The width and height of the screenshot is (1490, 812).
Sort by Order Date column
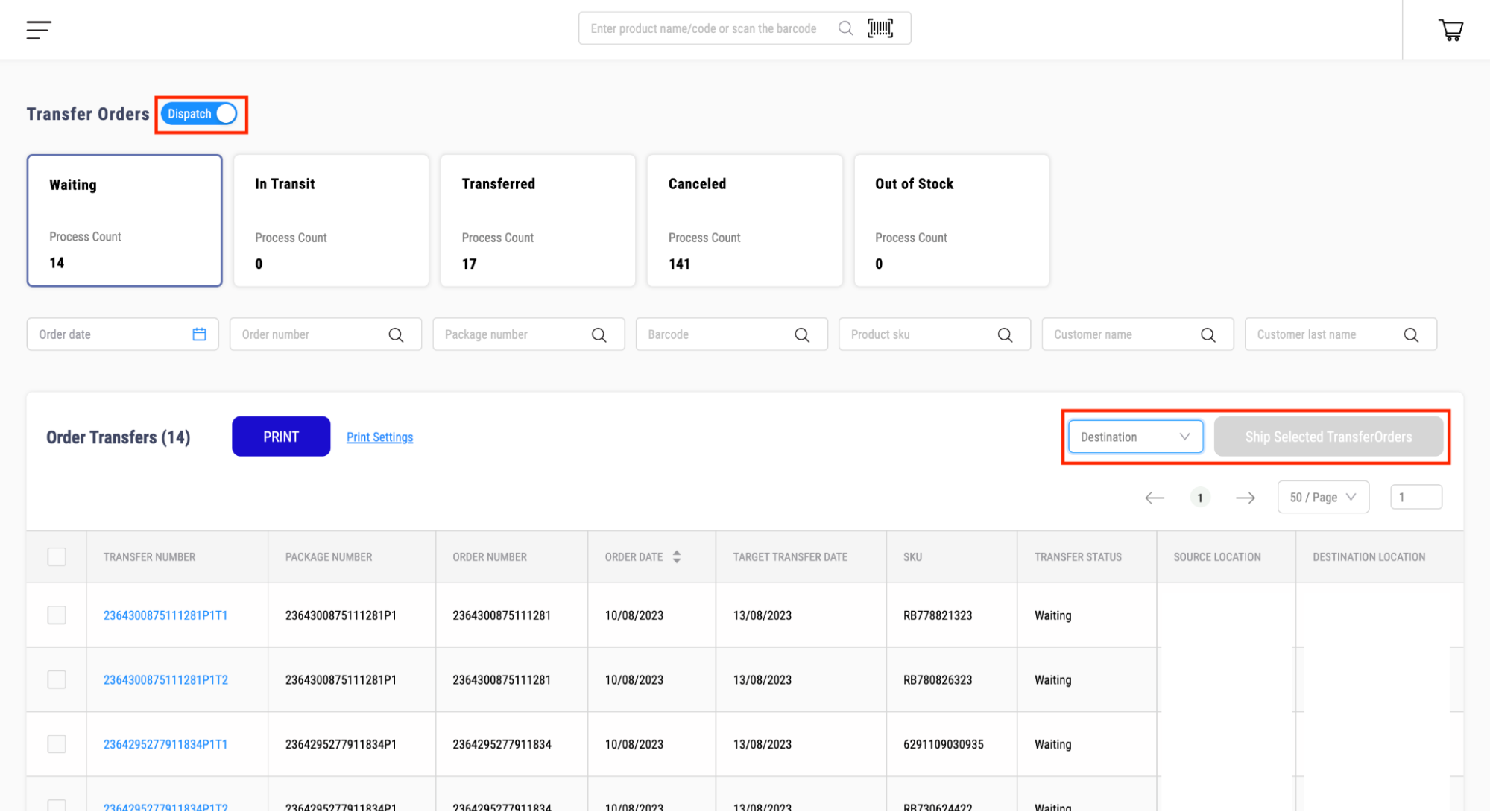pyautogui.click(x=676, y=556)
